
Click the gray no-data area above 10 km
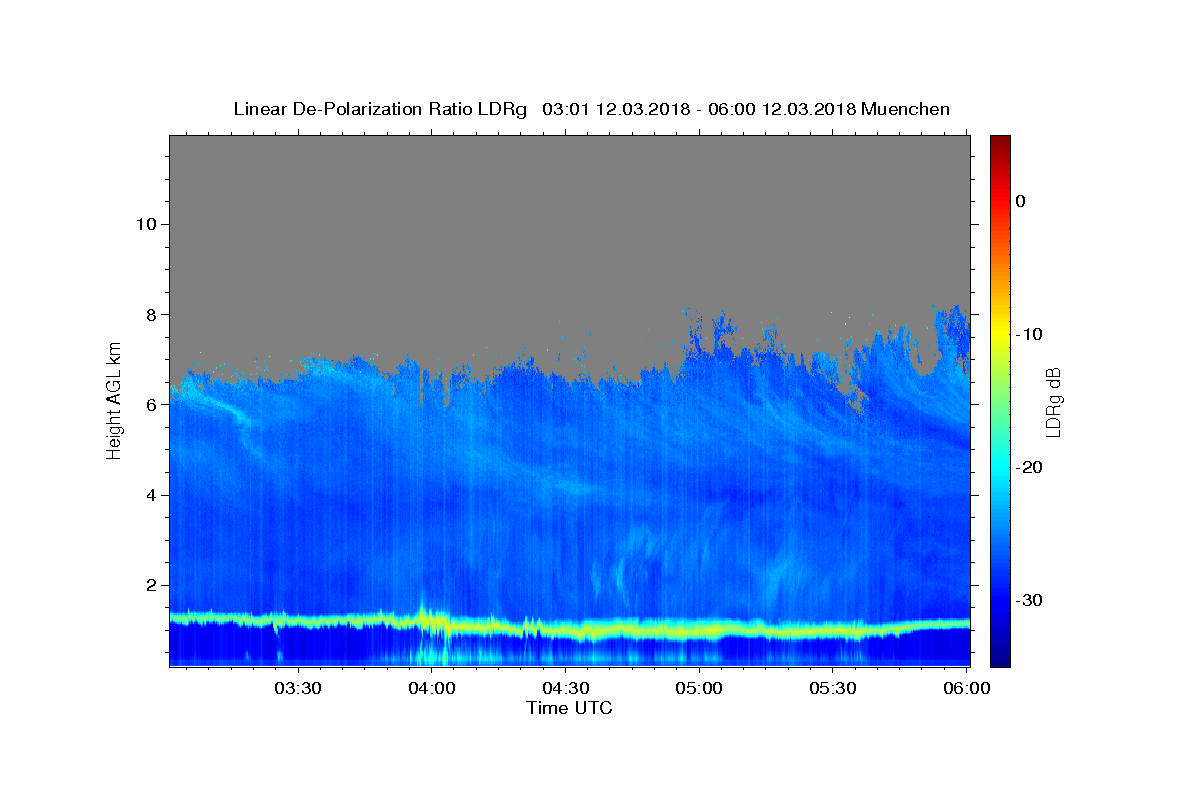pyautogui.click(x=570, y=180)
